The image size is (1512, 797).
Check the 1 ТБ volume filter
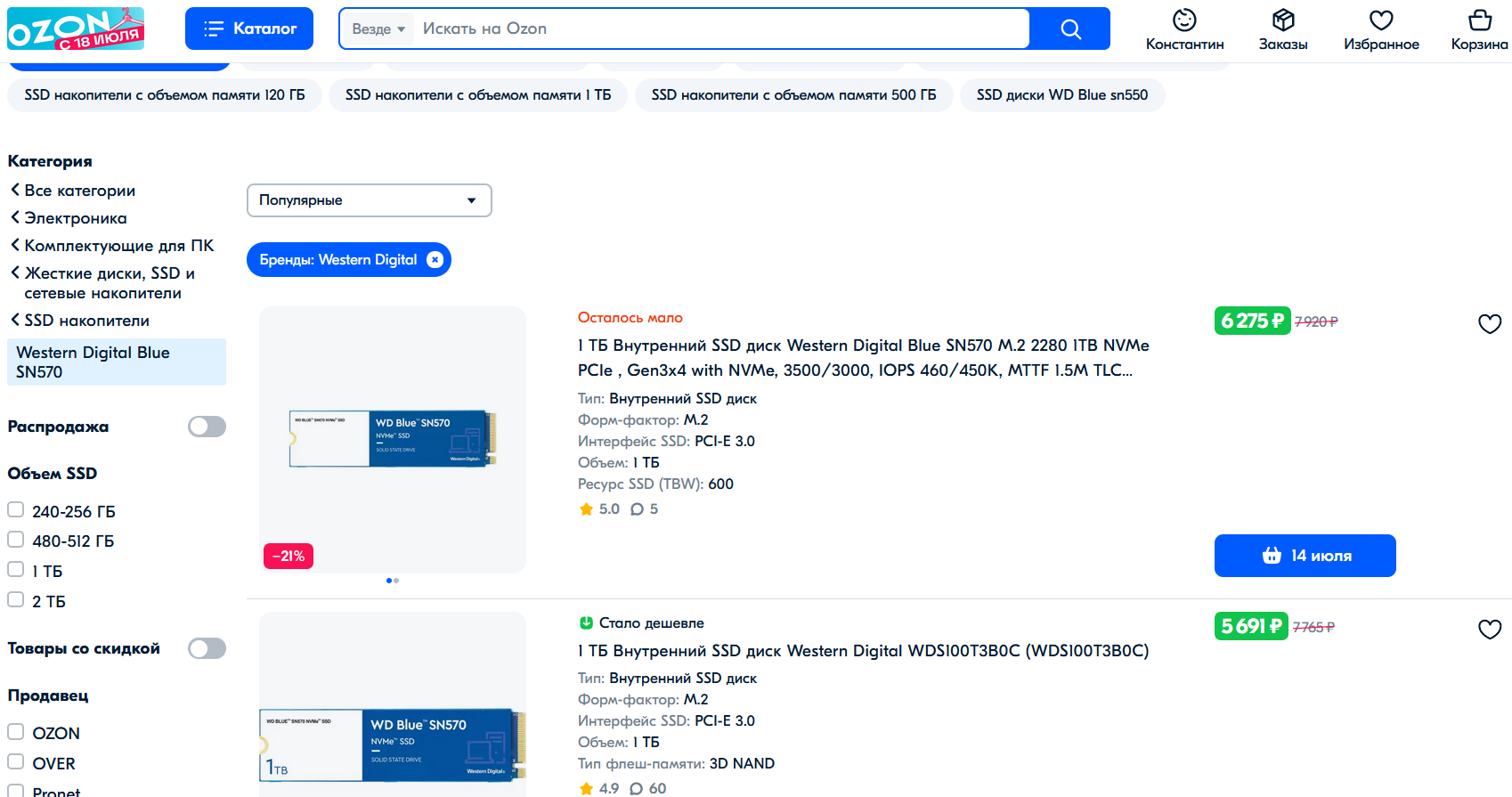[16, 570]
